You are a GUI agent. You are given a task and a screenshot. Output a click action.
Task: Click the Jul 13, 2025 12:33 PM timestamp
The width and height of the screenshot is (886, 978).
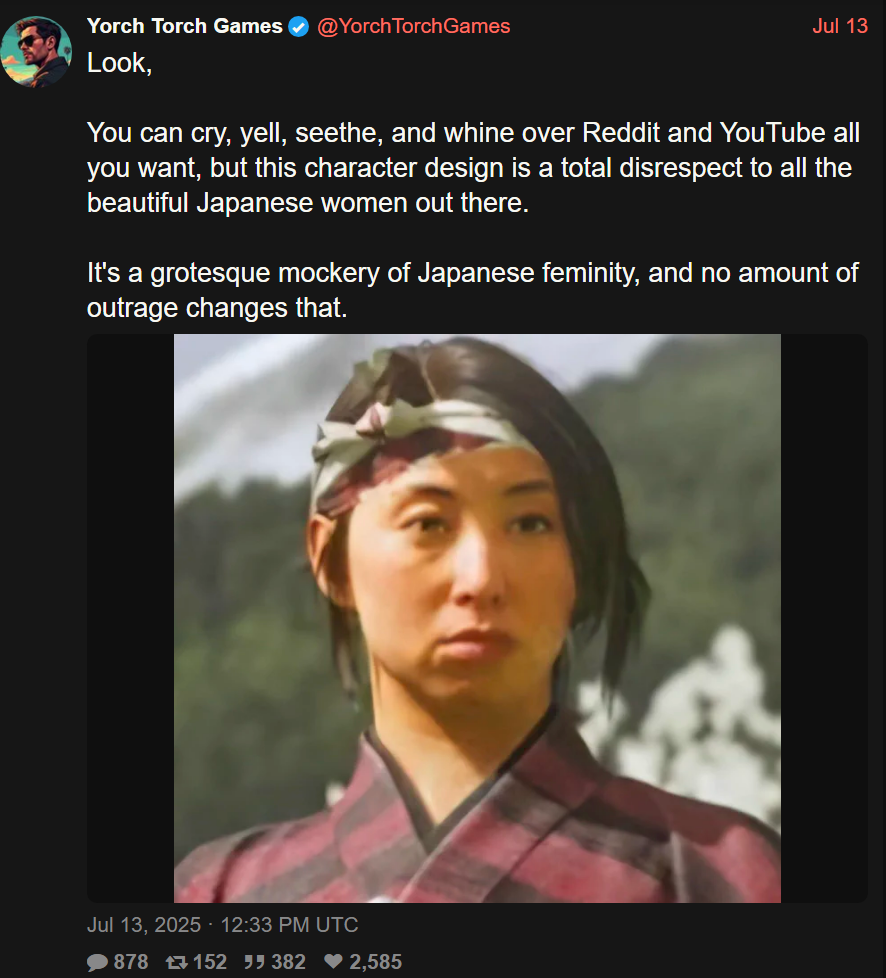coord(223,924)
